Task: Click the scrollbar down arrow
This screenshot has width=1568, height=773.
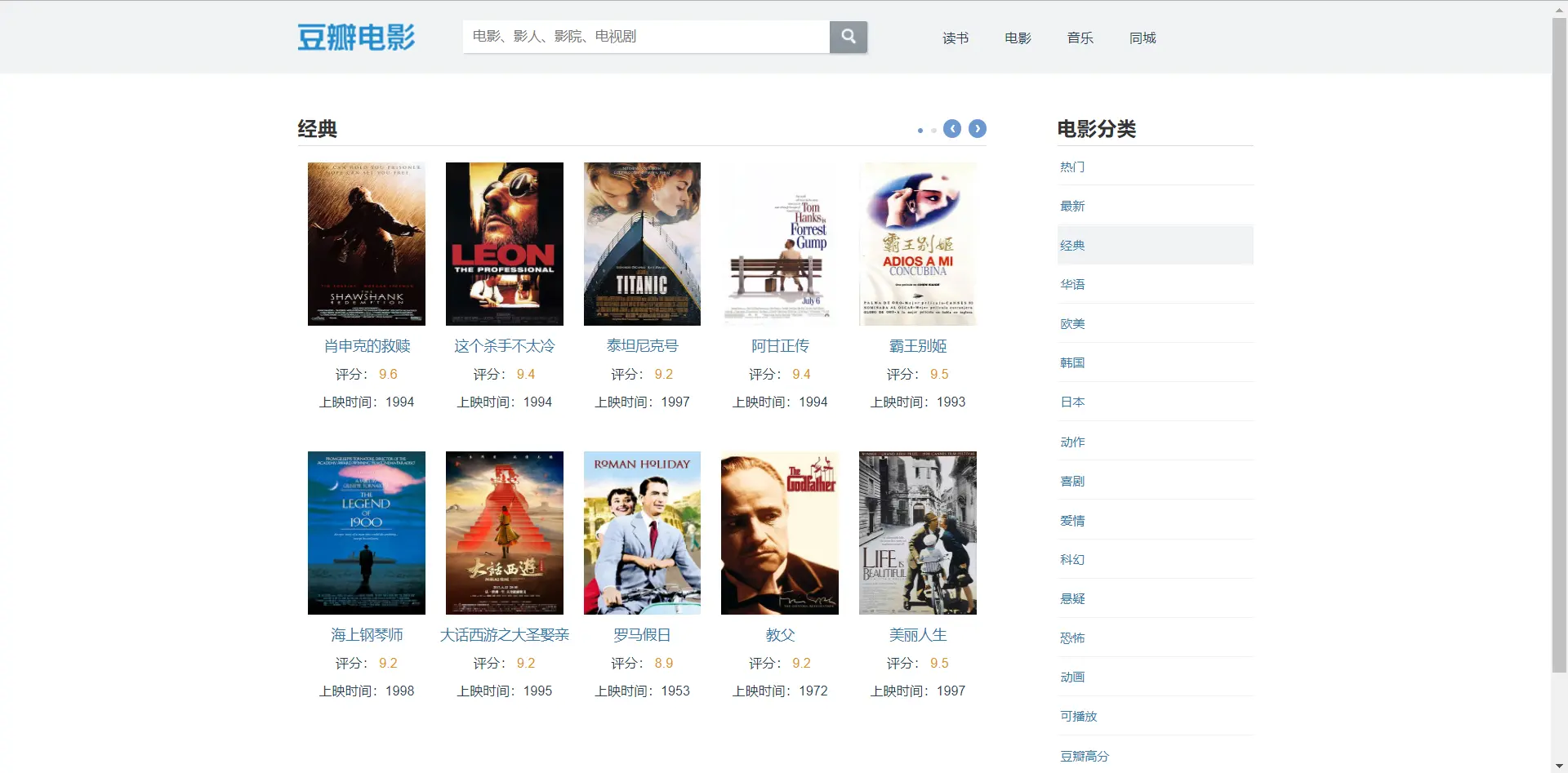Action: coord(1559,766)
